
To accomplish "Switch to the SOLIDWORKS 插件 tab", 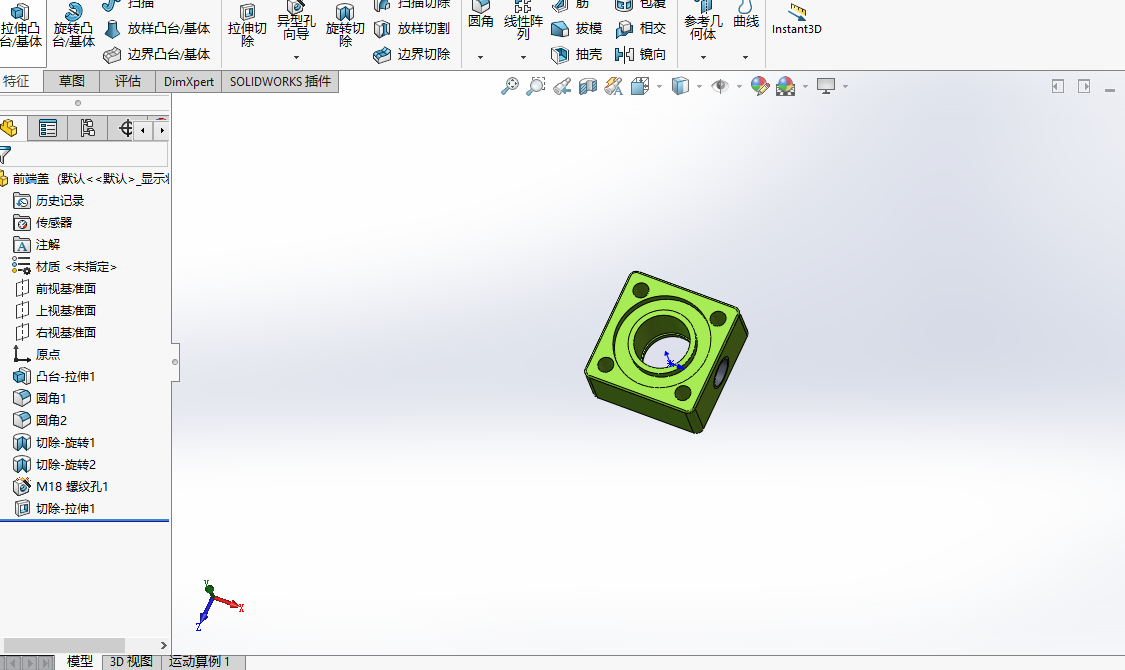I will pos(280,82).
